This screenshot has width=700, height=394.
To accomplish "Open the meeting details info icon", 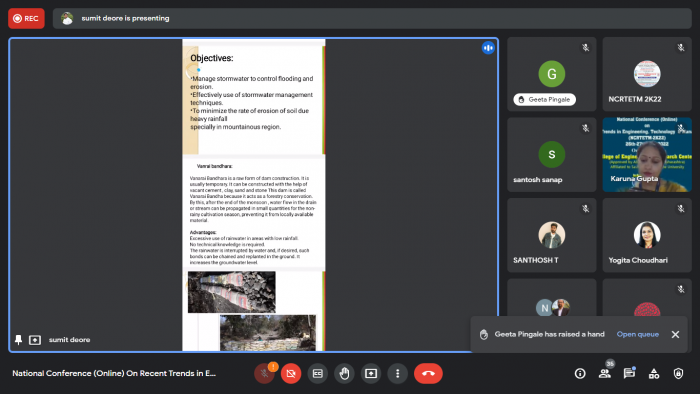I will pyautogui.click(x=580, y=373).
